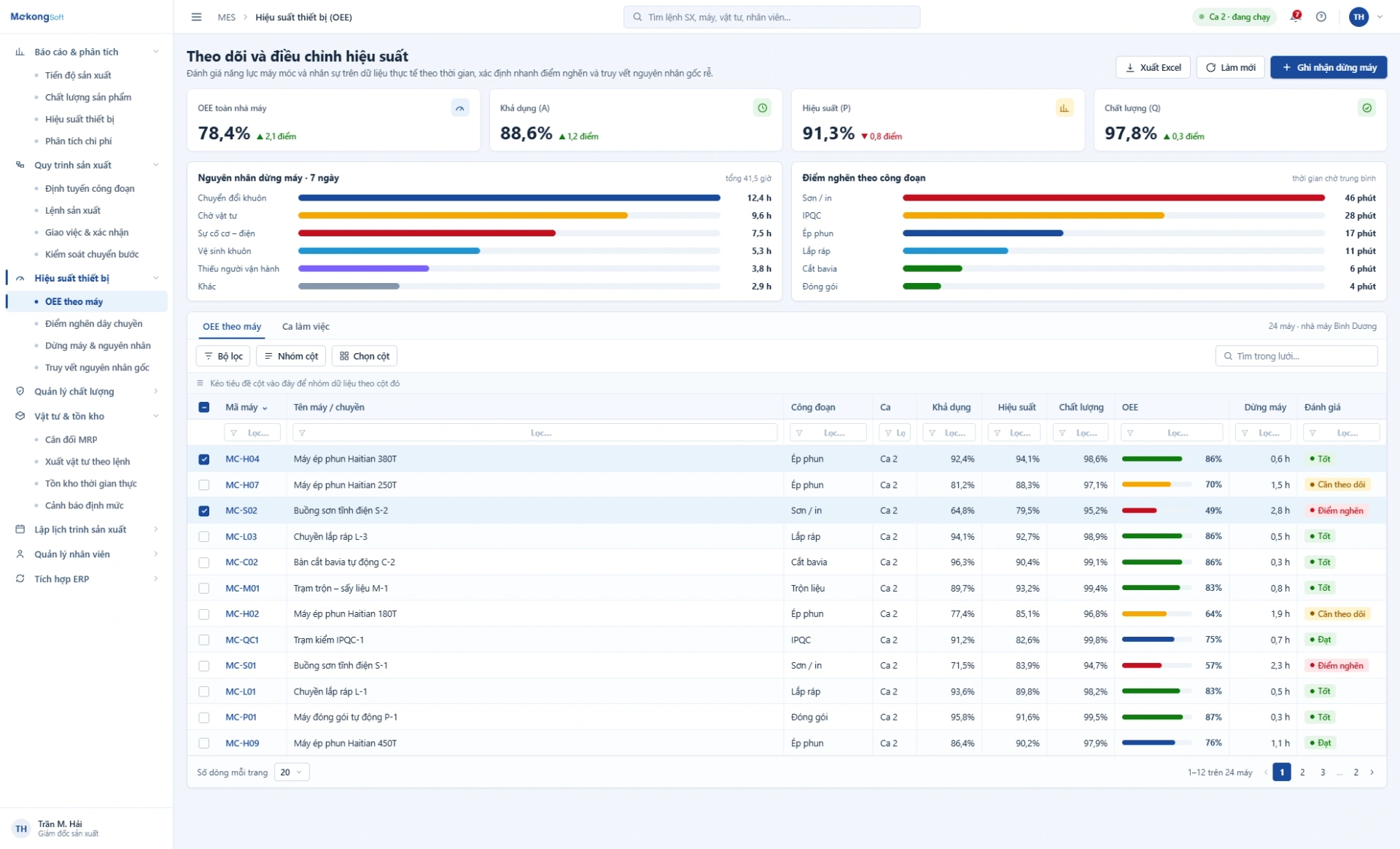
Task: Click the Chọn cột button
Action: [x=365, y=356]
